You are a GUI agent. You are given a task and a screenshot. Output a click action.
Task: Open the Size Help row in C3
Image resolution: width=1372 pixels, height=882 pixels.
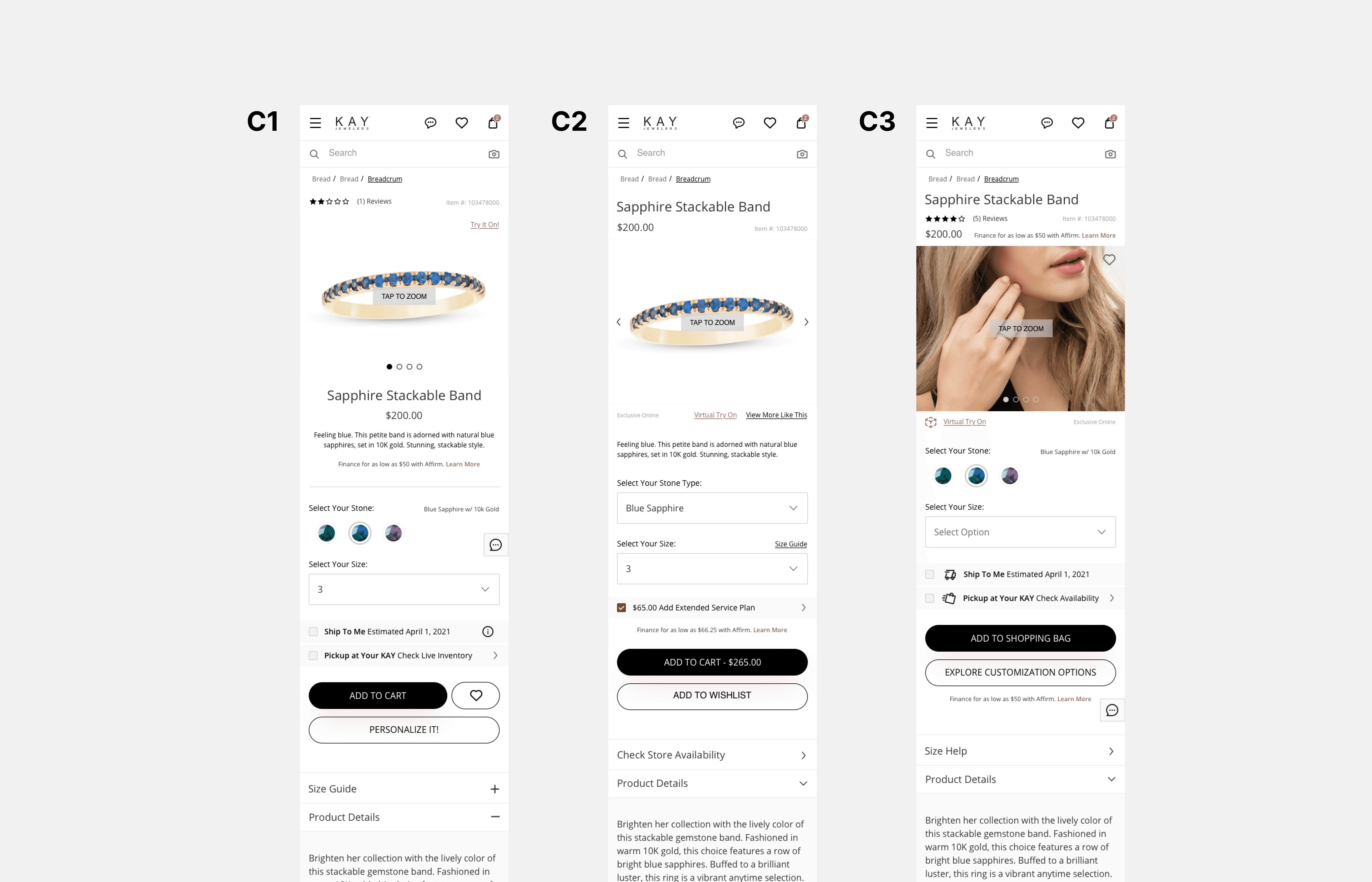click(x=1020, y=751)
